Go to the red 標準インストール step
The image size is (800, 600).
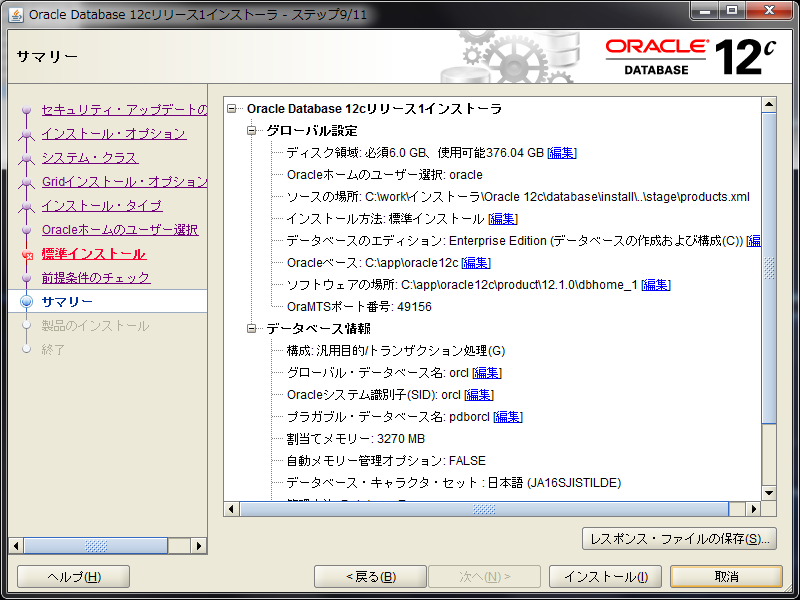94,254
